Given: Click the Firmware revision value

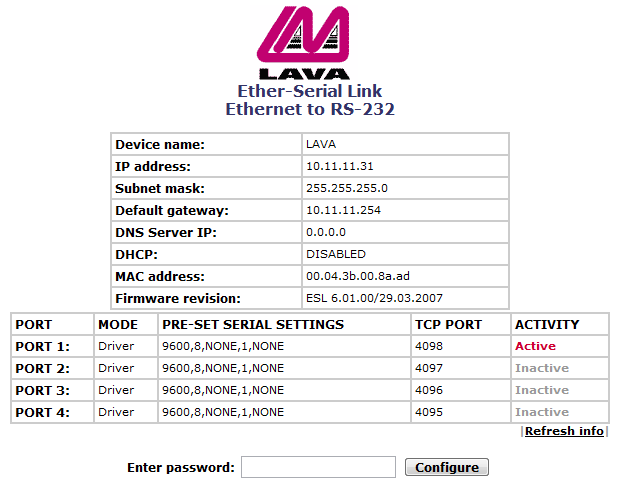Looking at the screenshot, I should tap(374, 298).
